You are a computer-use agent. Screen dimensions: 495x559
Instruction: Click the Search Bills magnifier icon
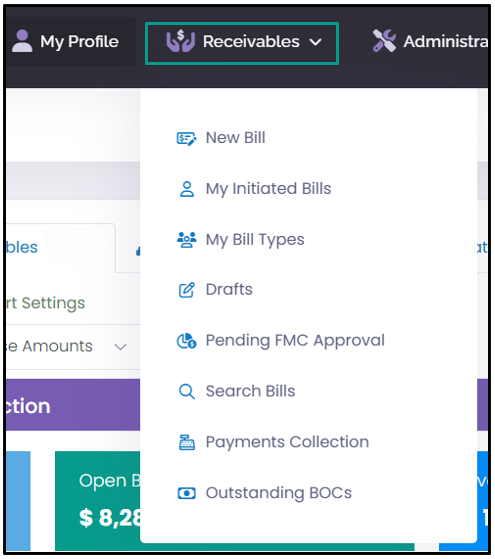click(x=187, y=391)
